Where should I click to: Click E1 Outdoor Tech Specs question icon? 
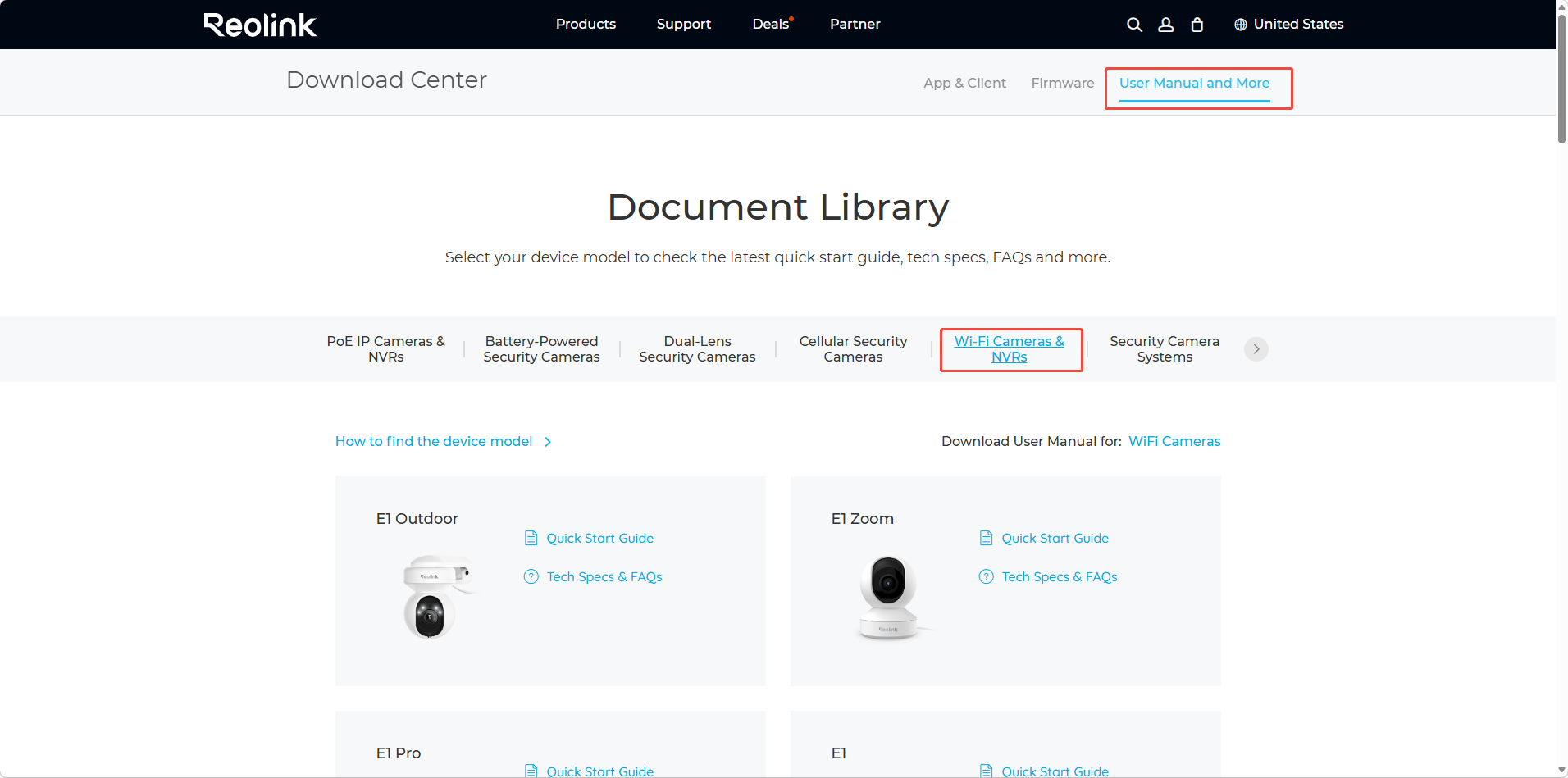(531, 576)
